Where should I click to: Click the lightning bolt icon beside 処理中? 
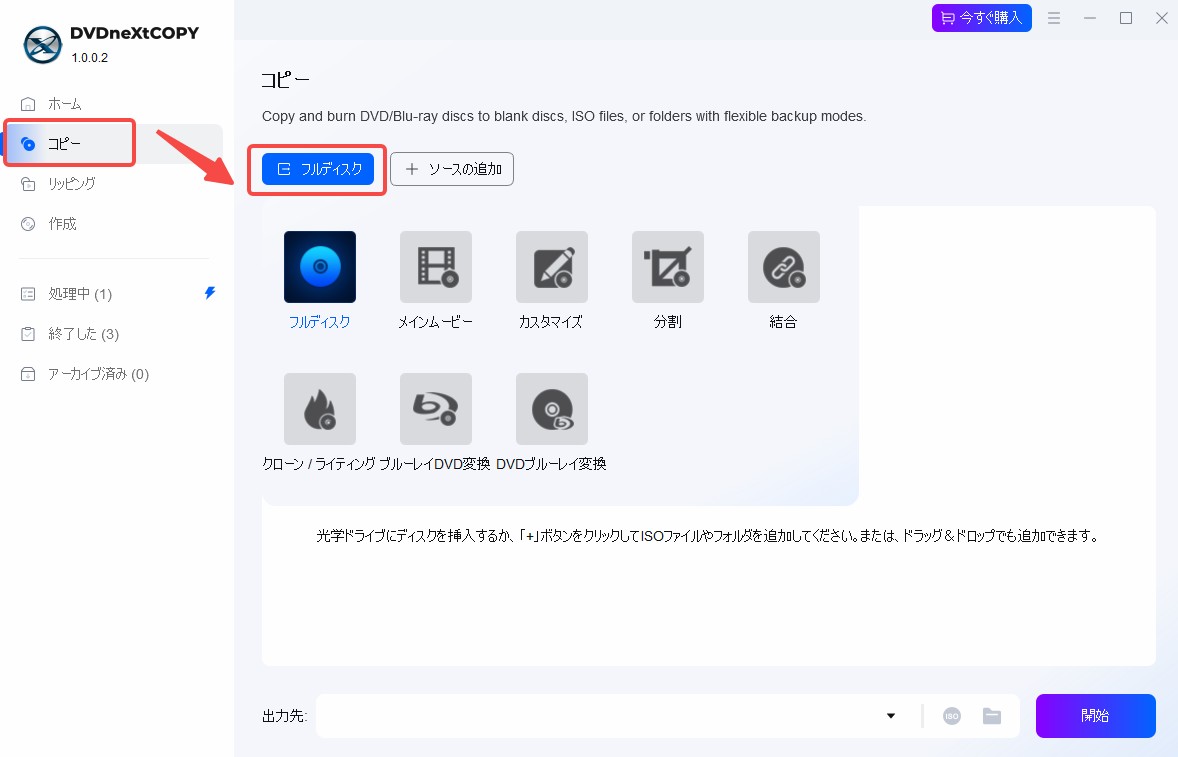(x=210, y=293)
